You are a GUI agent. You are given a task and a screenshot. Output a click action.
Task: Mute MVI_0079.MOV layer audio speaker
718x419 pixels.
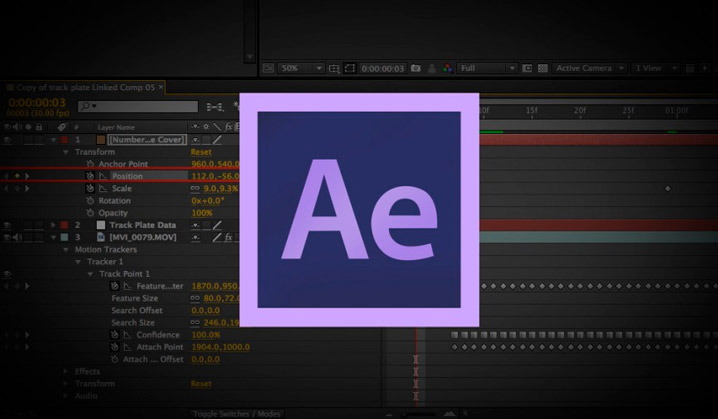(x=17, y=237)
